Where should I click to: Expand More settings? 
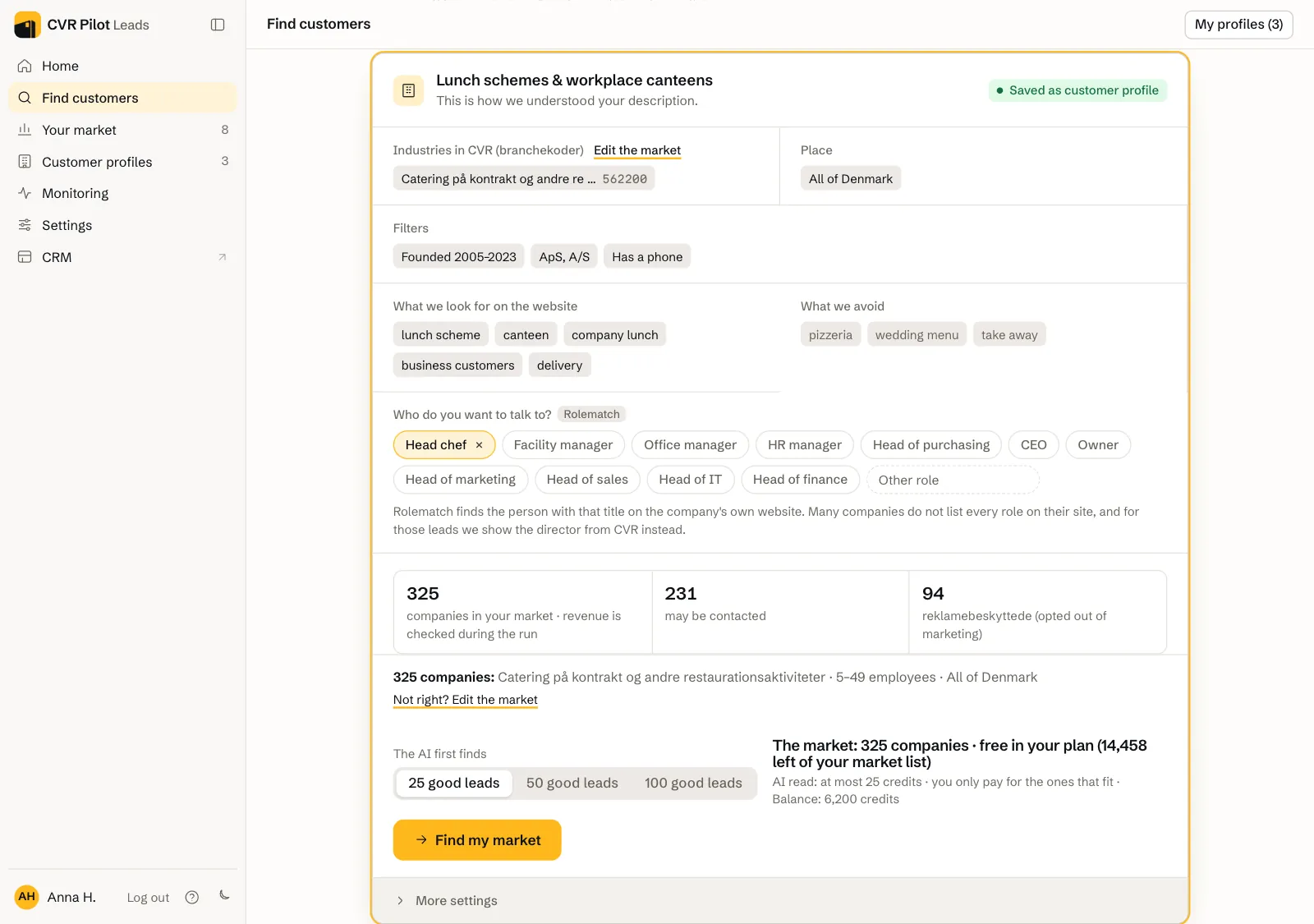780,900
